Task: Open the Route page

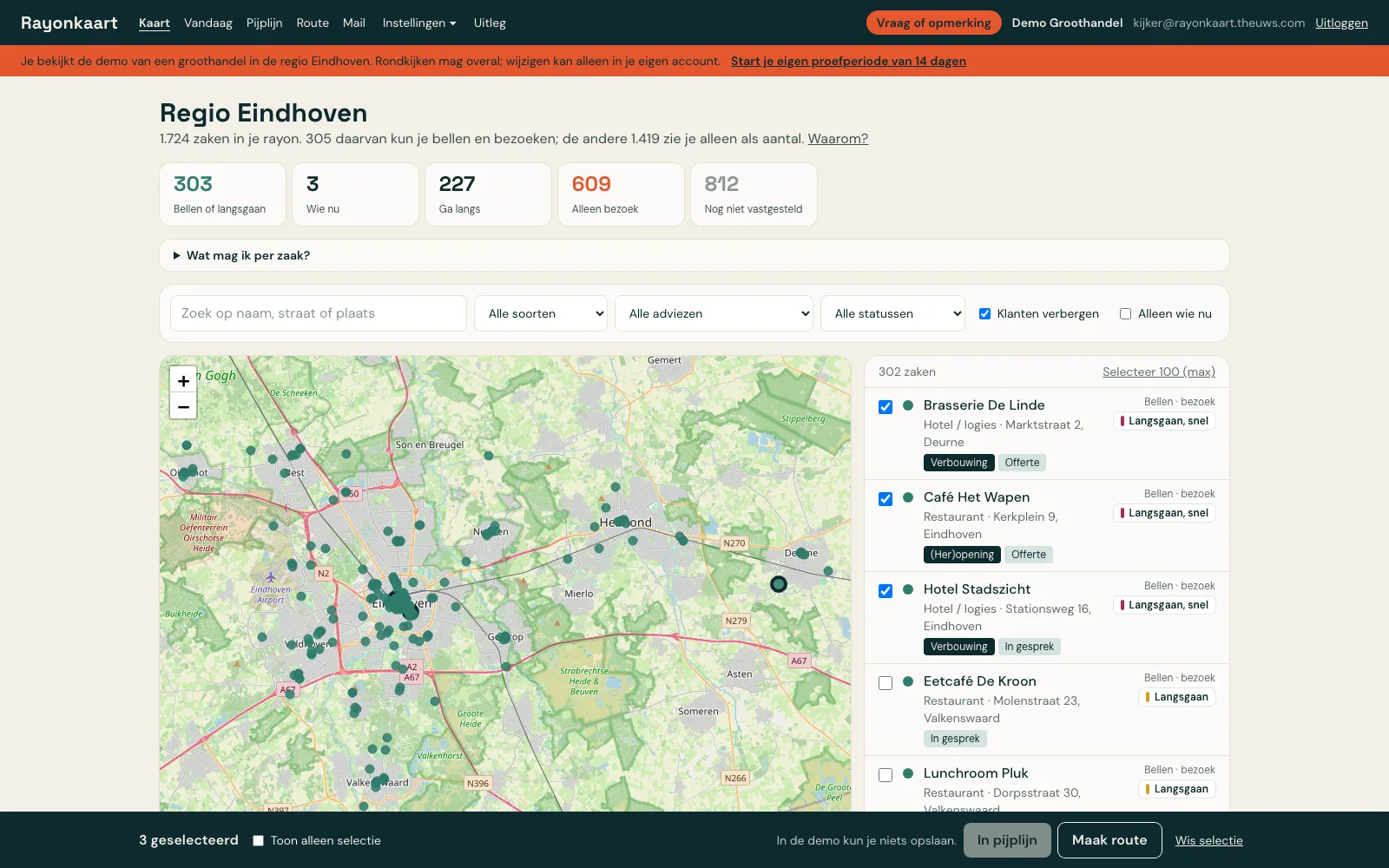Action: pyautogui.click(x=313, y=23)
